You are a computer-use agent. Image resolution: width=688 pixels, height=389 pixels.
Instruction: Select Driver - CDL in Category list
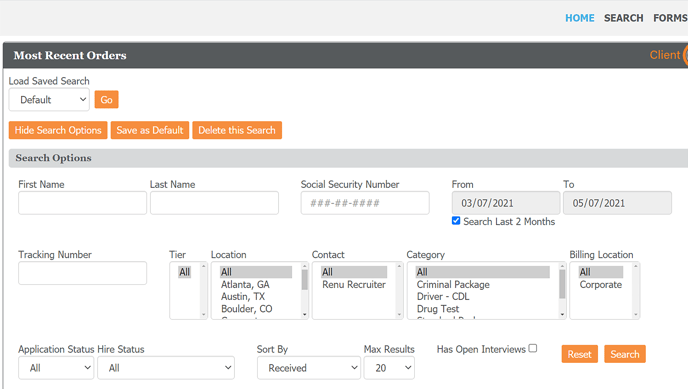pyautogui.click(x=443, y=296)
